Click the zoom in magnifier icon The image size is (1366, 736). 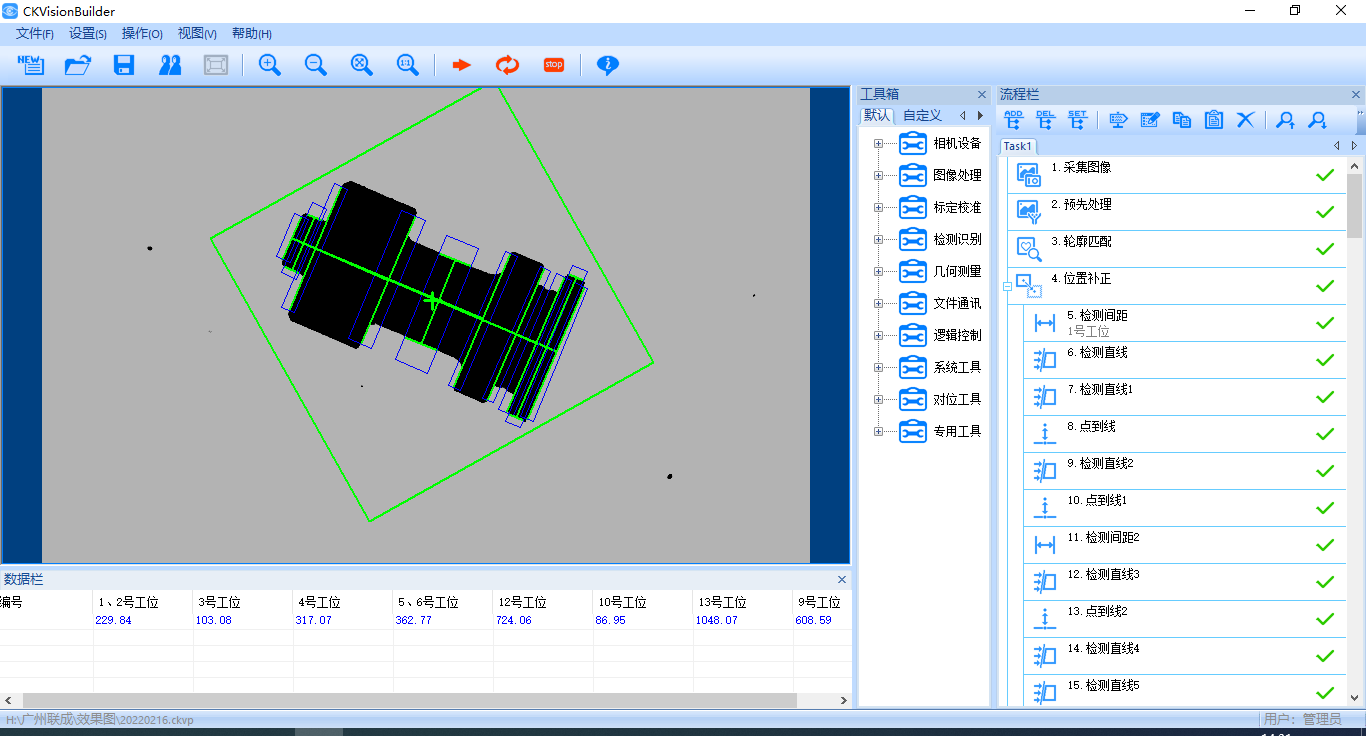pos(270,65)
